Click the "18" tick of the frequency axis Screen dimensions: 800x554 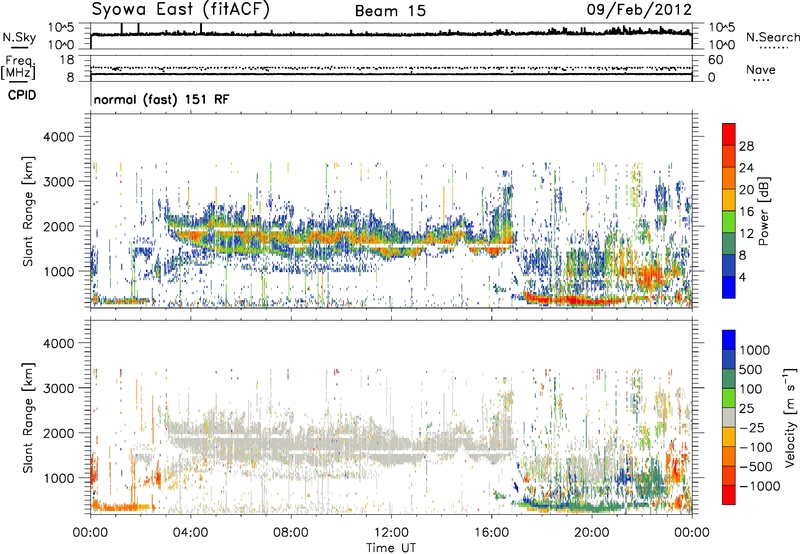click(66, 60)
